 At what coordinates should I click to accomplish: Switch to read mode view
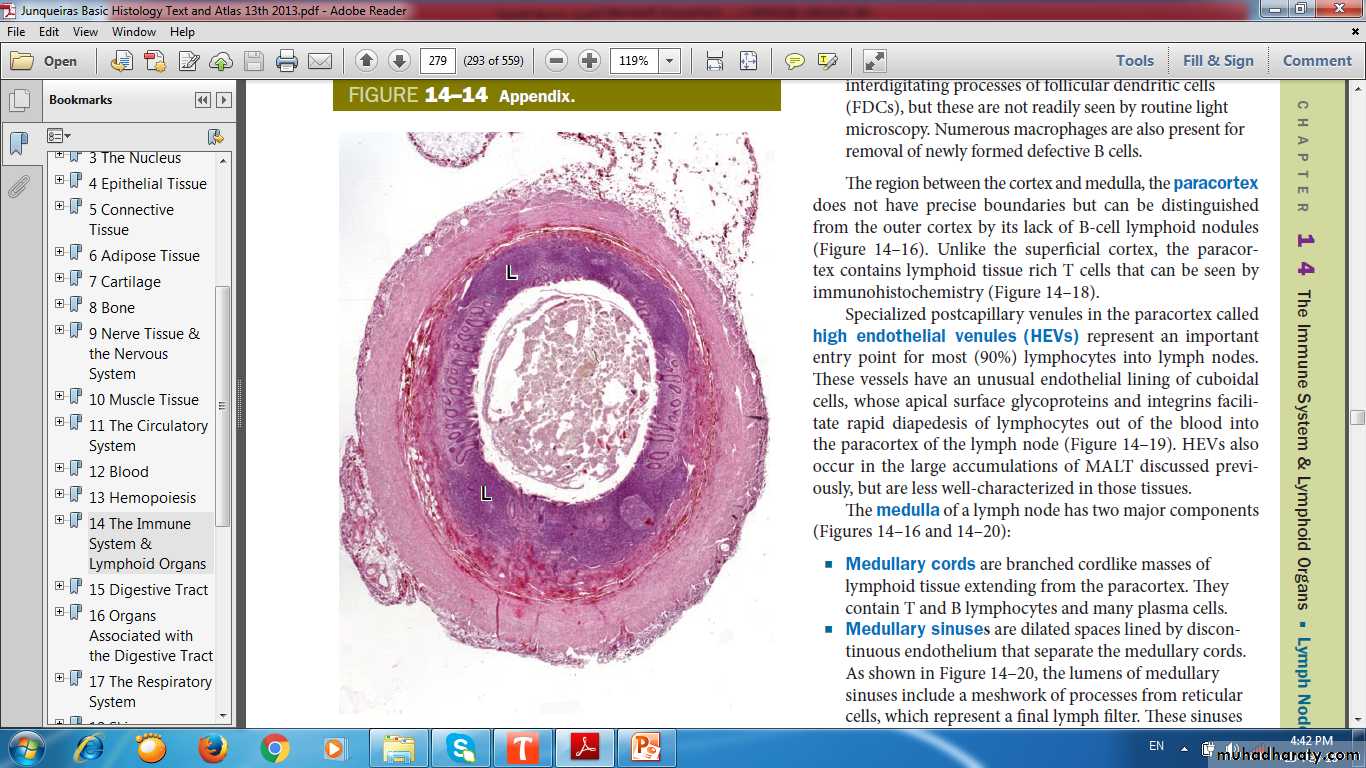(x=874, y=61)
